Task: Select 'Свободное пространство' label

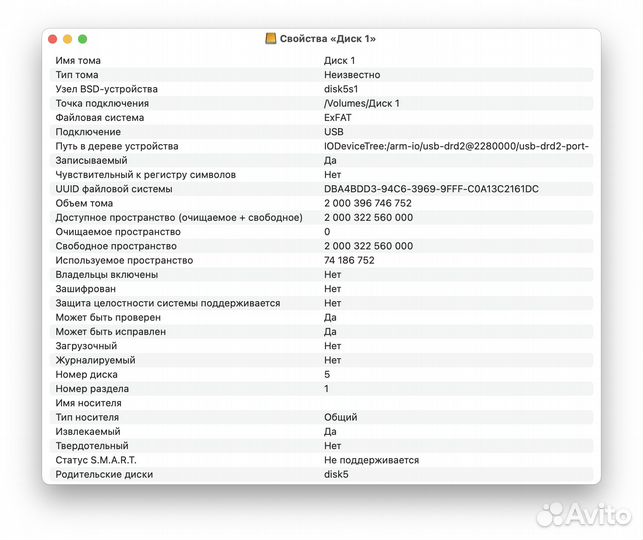Action: click(x=116, y=246)
